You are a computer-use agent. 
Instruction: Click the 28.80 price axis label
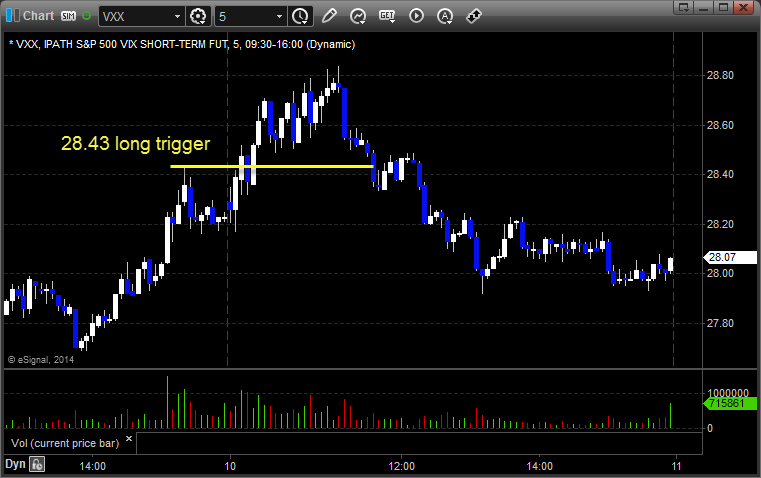[x=720, y=75]
